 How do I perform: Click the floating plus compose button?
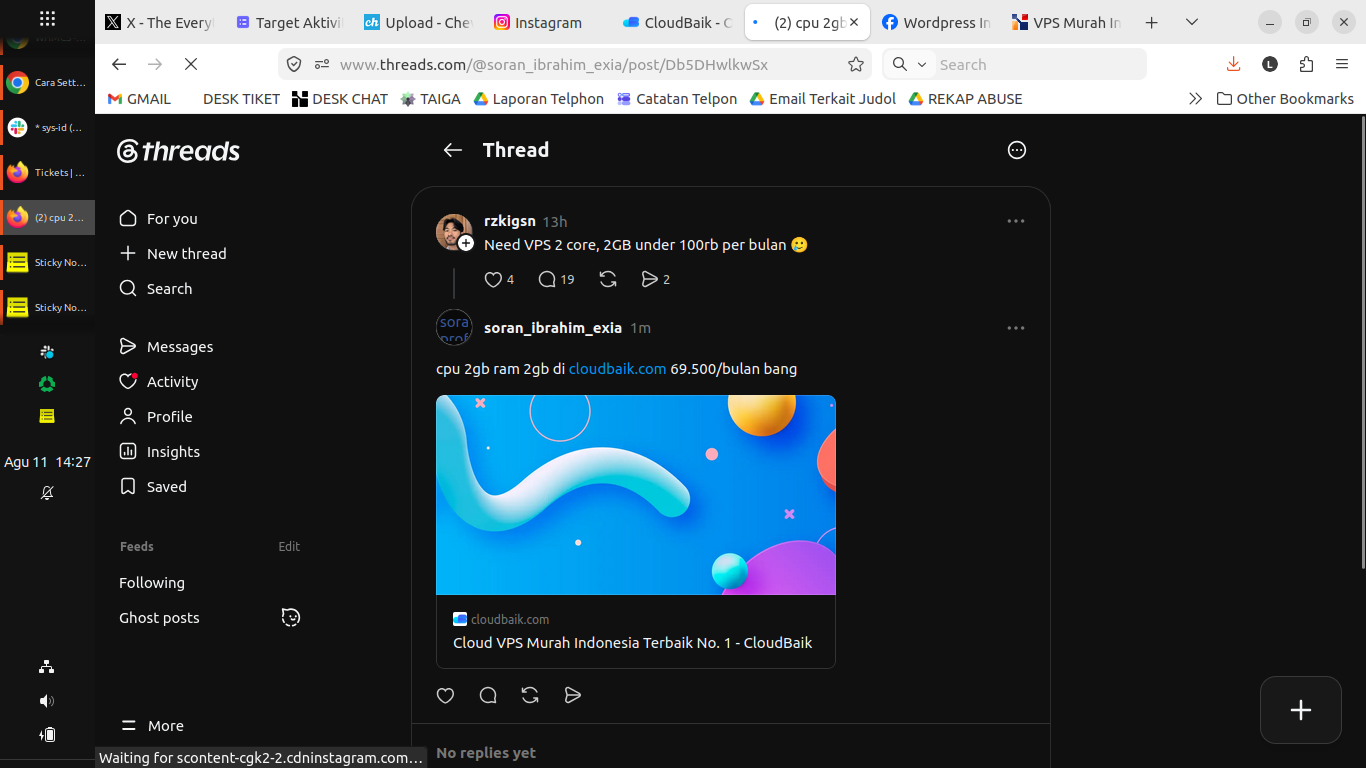pyautogui.click(x=1300, y=710)
